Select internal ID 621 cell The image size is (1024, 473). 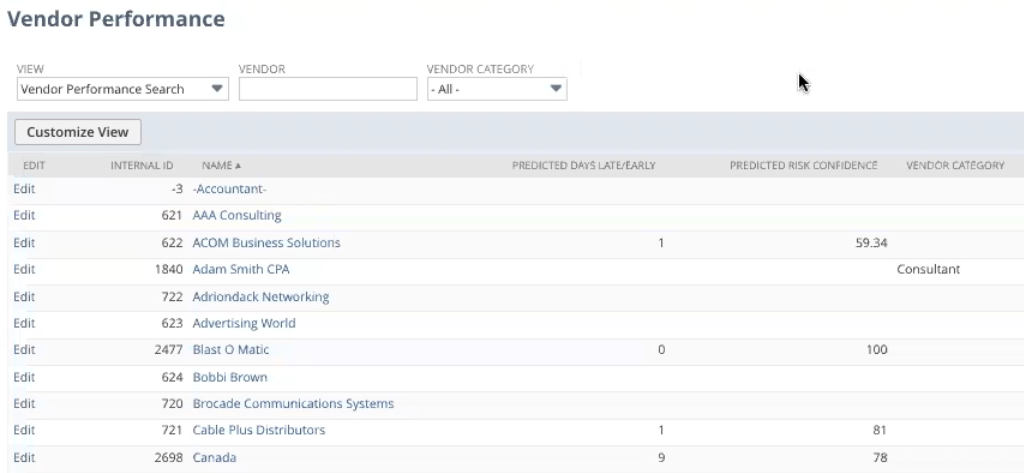coord(172,216)
